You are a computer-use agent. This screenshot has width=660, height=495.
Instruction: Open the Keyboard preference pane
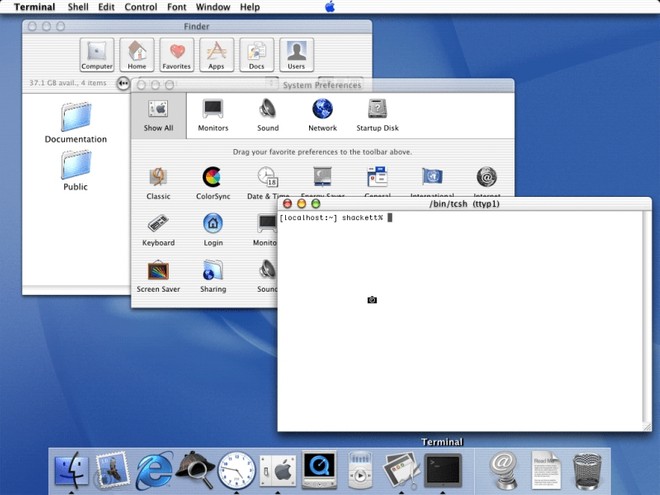[x=158, y=230]
